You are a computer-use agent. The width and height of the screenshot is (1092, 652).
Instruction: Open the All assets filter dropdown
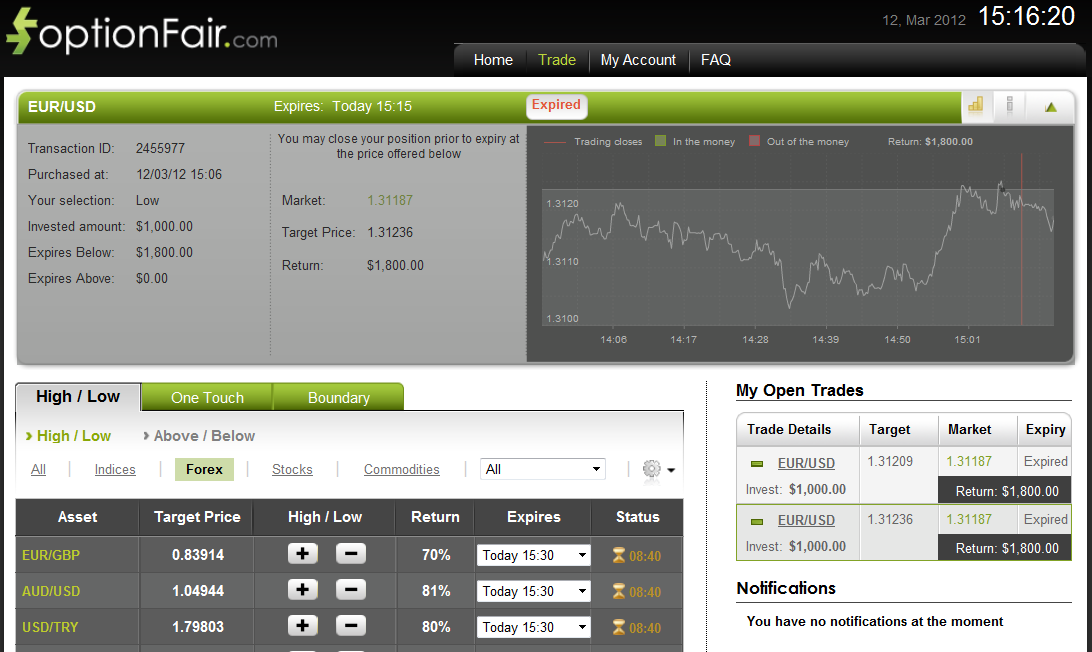[x=542, y=468]
